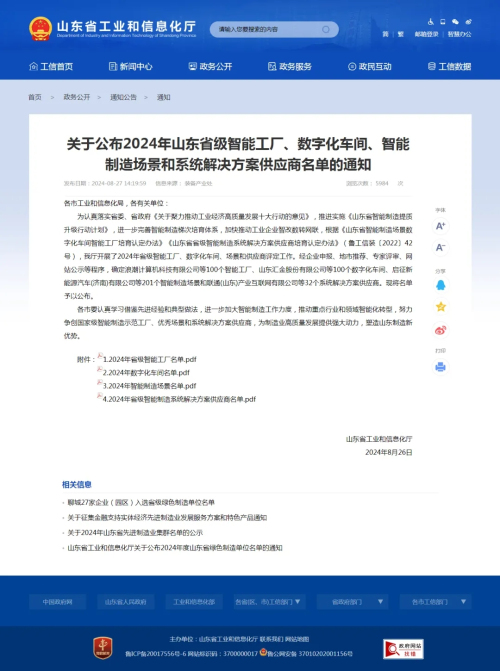500x671 pixels.
Task: Click the 鲁ICP备20017556号-6 record link
Action: pyautogui.click(x=155, y=654)
